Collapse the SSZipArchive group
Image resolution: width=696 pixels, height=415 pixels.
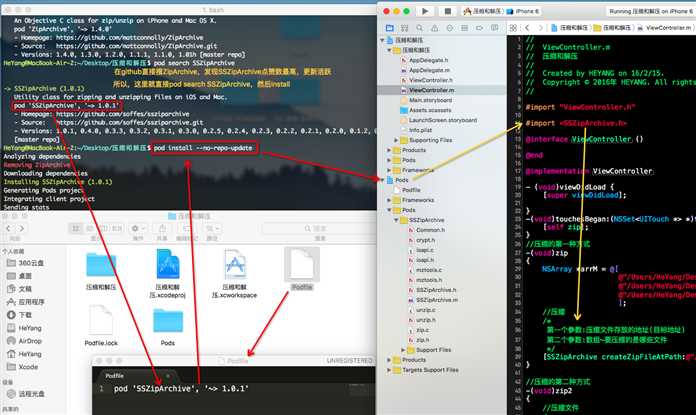tap(396, 220)
